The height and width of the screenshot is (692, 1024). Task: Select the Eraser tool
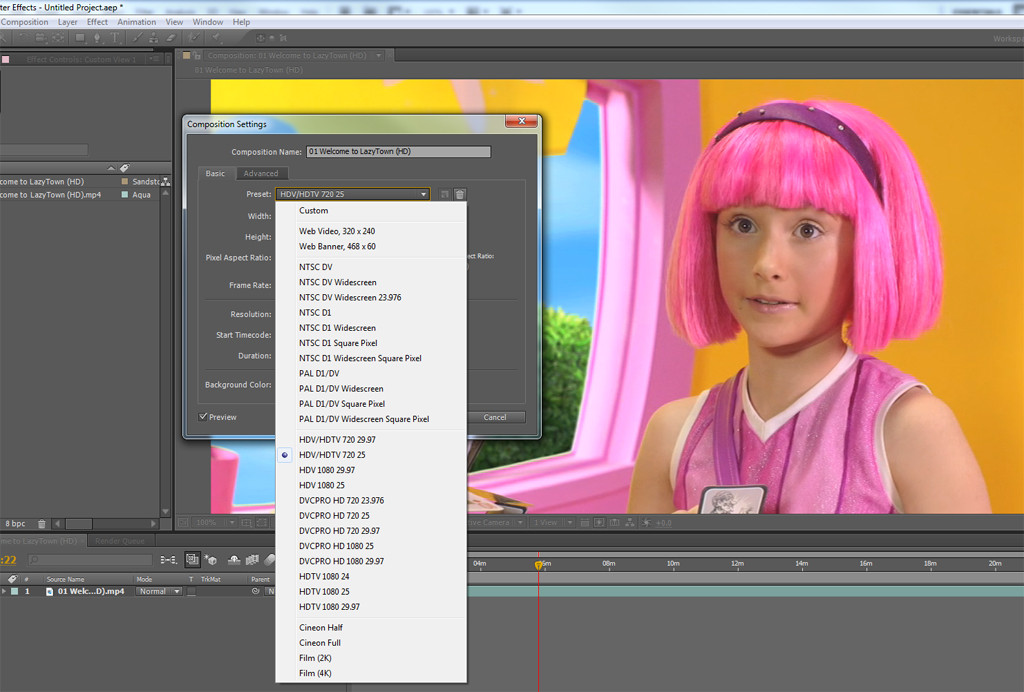tap(170, 38)
